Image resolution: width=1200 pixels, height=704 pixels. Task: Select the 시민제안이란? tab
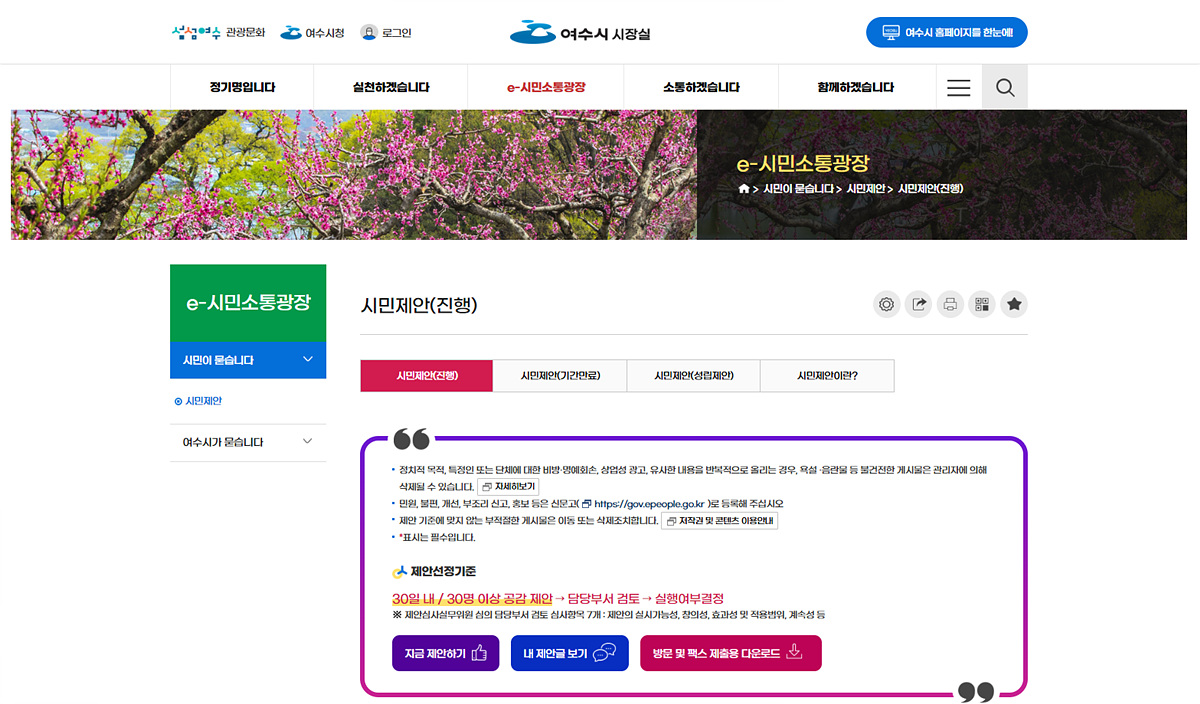(827, 376)
